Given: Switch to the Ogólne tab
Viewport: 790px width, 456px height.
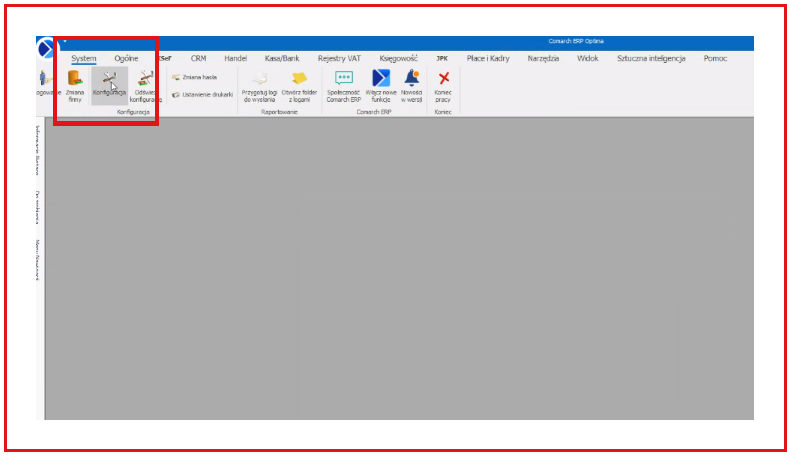Looking at the screenshot, I should [126, 58].
